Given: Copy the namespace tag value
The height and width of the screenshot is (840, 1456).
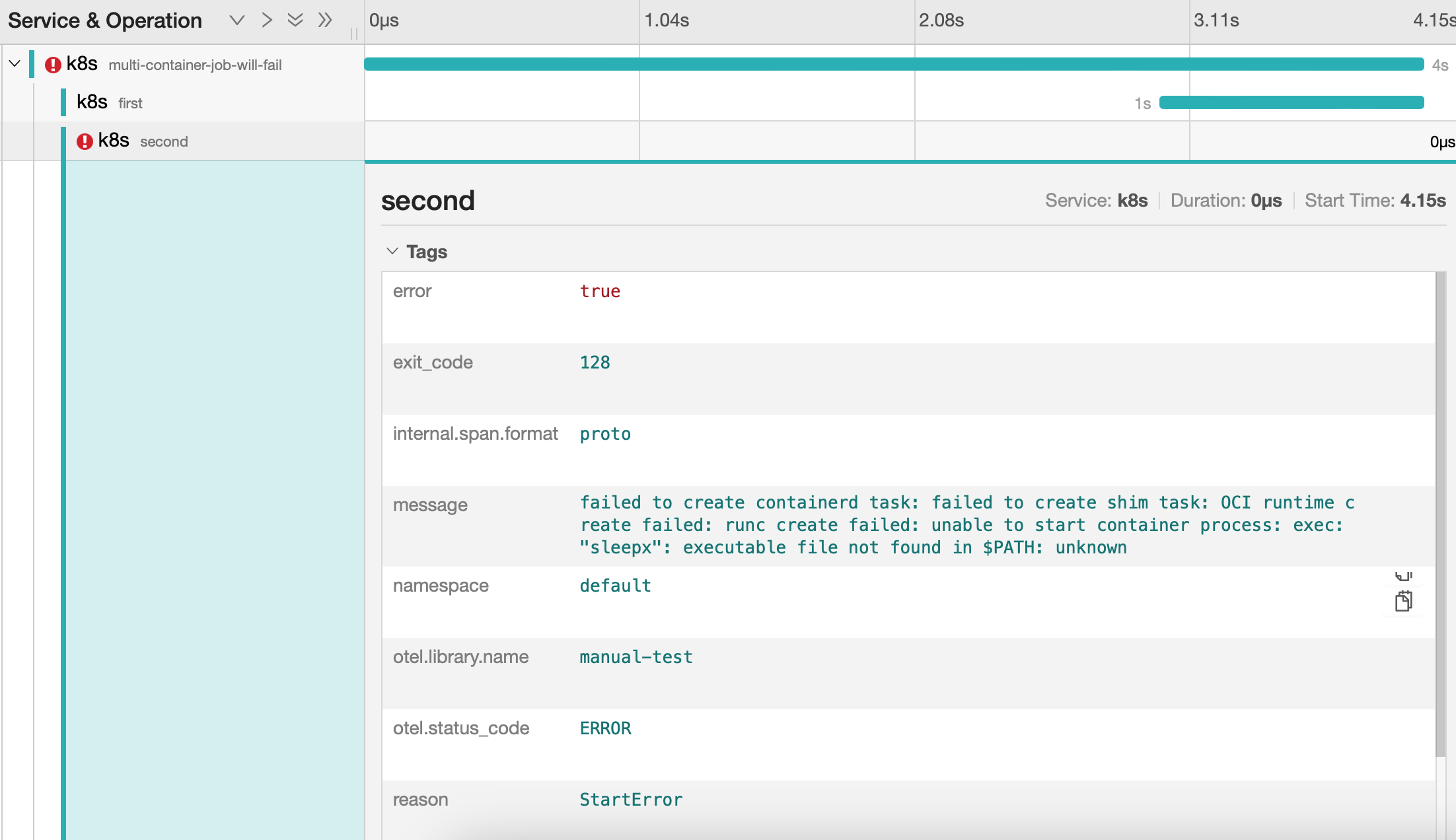Looking at the screenshot, I should tap(1404, 601).
